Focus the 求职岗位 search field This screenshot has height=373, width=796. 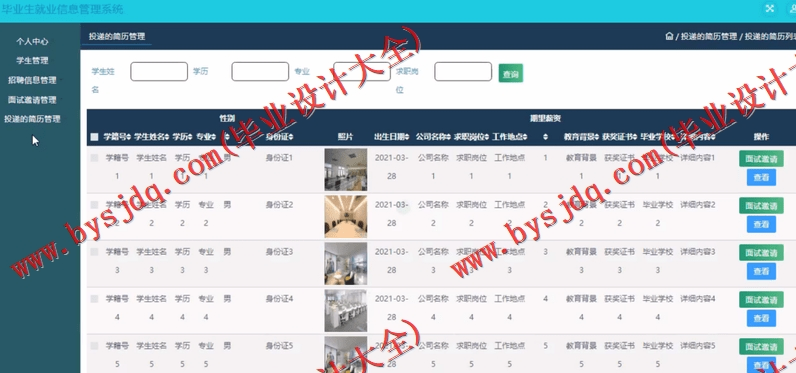pyautogui.click(x=463, y=72)
